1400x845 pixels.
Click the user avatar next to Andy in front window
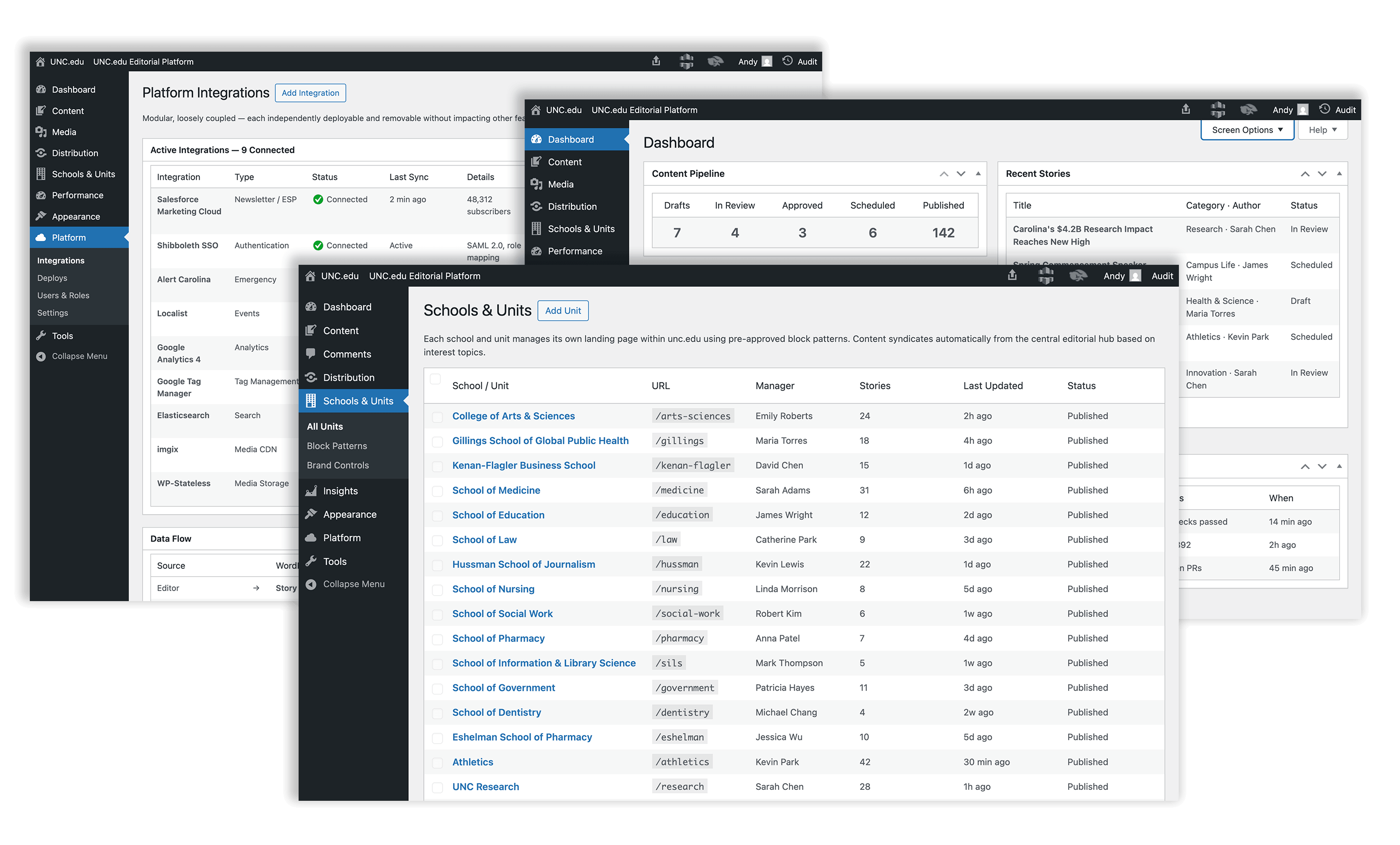[1135, 276]
